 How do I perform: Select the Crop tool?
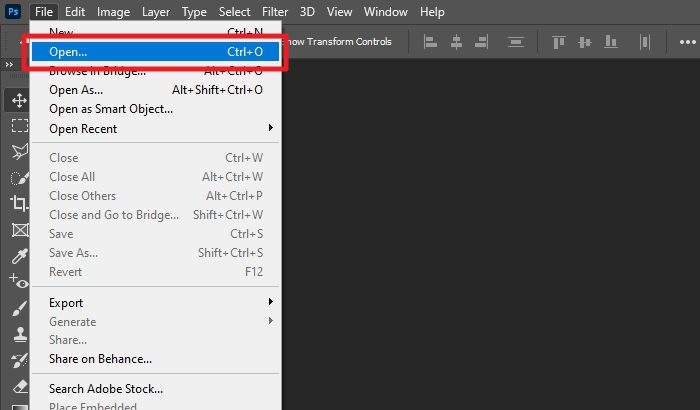(x=19, y=204)
